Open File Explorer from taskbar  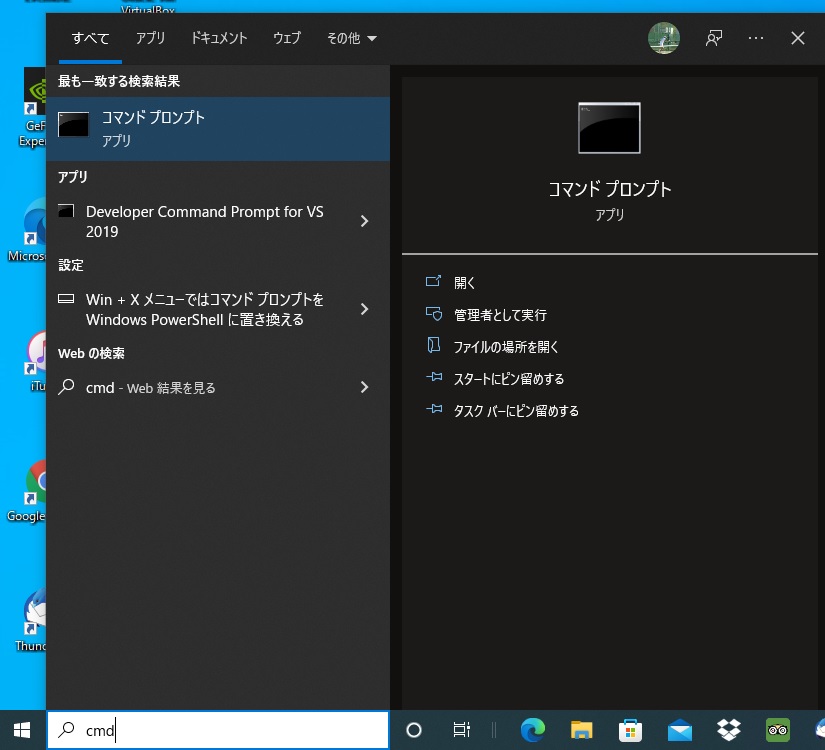coord(581,730)
